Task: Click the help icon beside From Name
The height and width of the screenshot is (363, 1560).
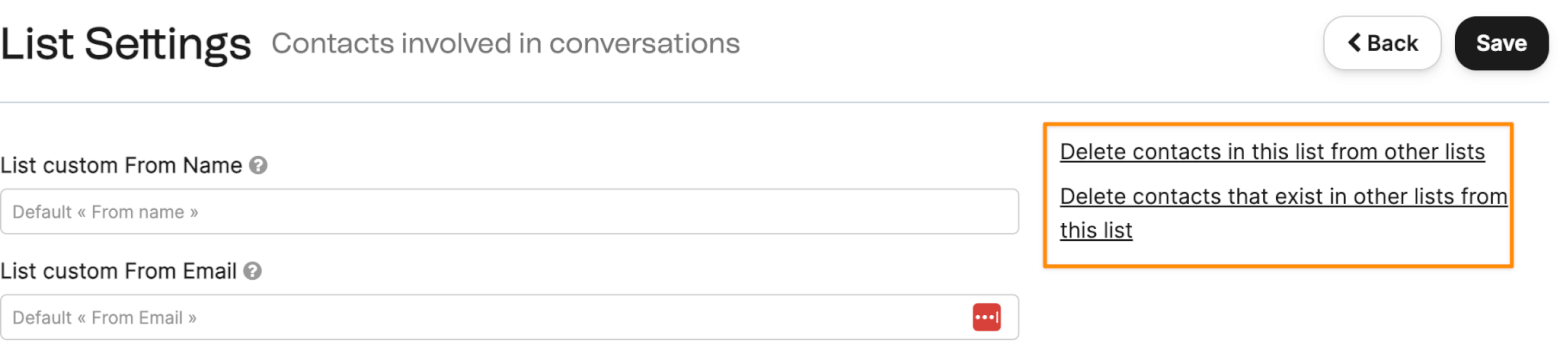Action: [258, 166]
